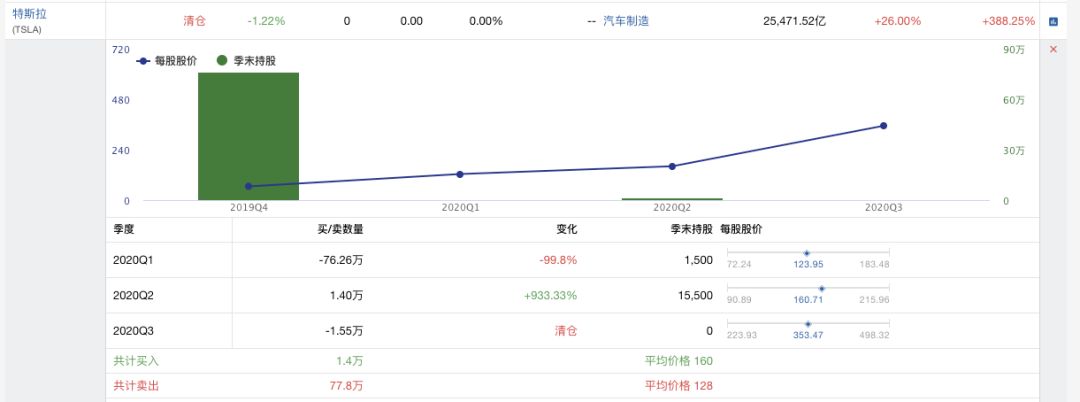Viewport: 1080px width, 402px height.
Task: Click the 25,471.52亿 market cap value
Action: [x=794, y=21]
